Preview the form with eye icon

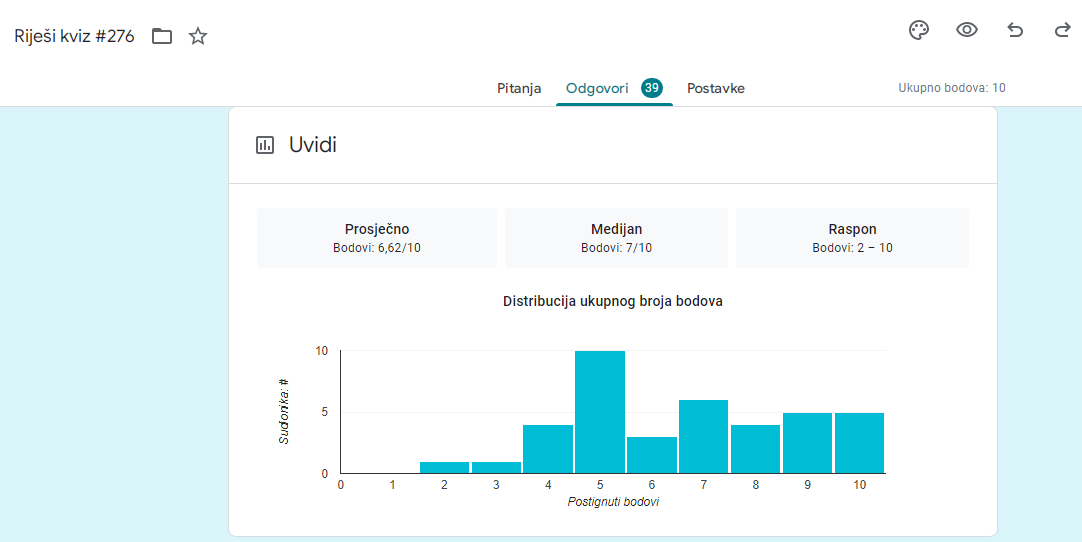click(x=967, y=30)
